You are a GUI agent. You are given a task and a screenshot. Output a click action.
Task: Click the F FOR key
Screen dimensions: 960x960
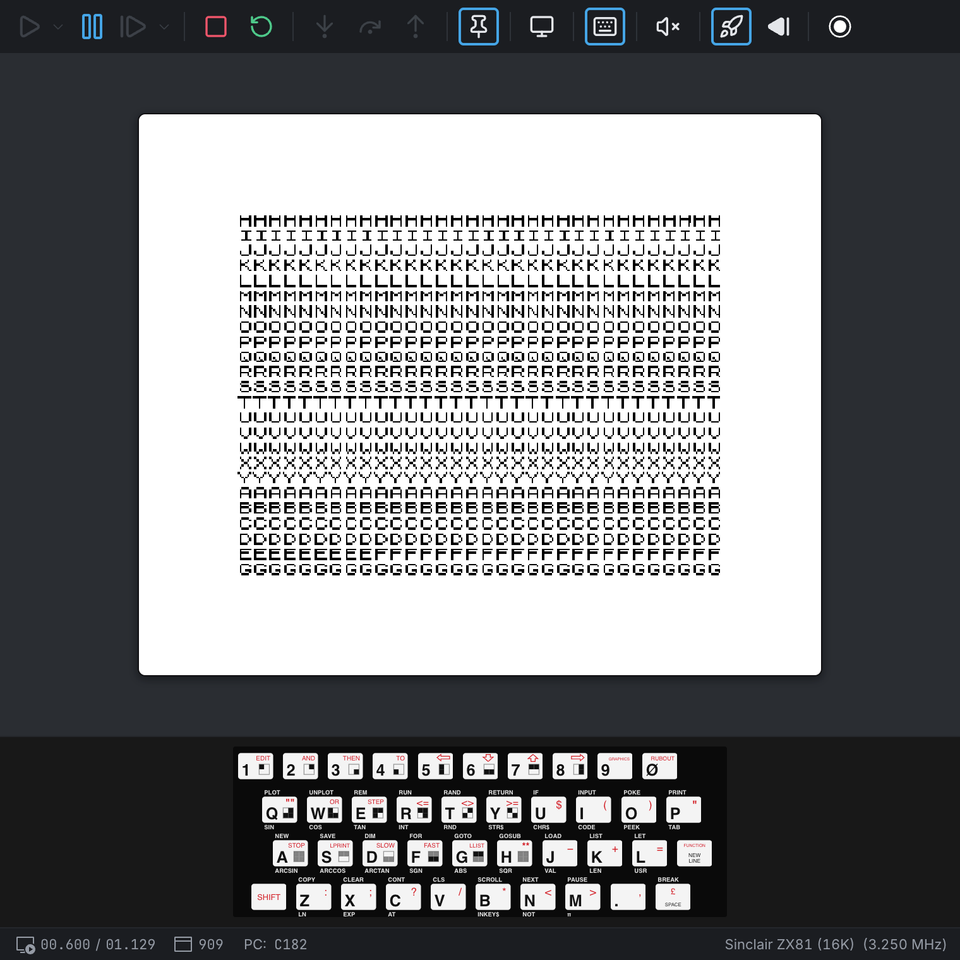pos(425,853)
